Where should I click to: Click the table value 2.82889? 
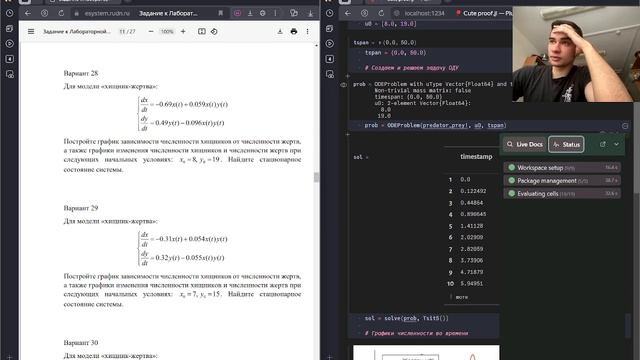pyautogui.click(x=471, y=249)
